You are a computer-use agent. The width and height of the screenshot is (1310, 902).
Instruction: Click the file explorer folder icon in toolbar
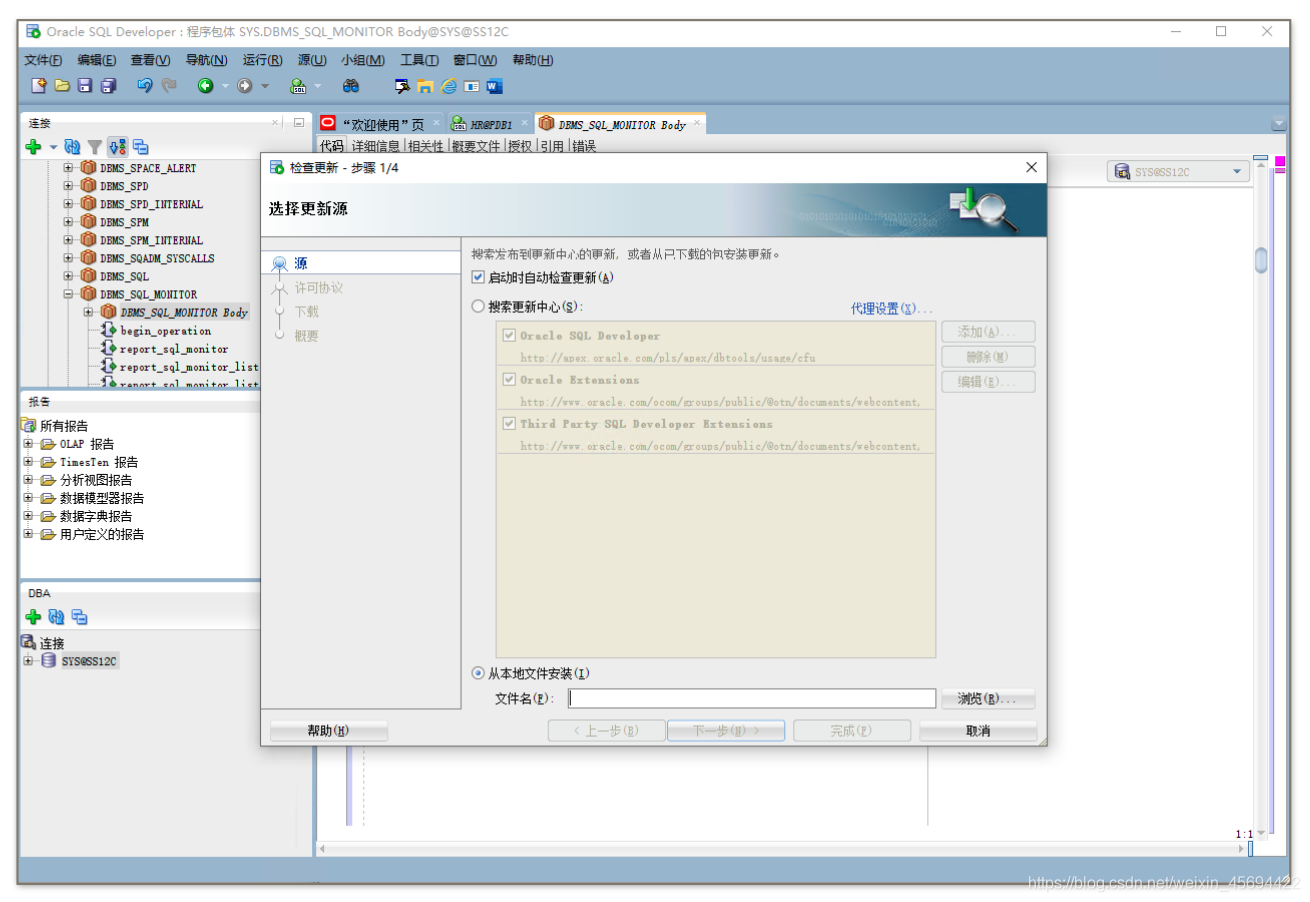[x=425, y=86]
